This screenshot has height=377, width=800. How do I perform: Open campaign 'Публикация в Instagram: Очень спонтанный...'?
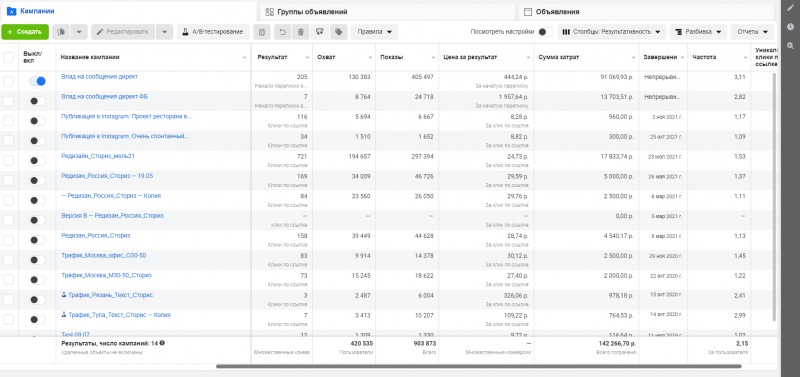tap(125, 136)
